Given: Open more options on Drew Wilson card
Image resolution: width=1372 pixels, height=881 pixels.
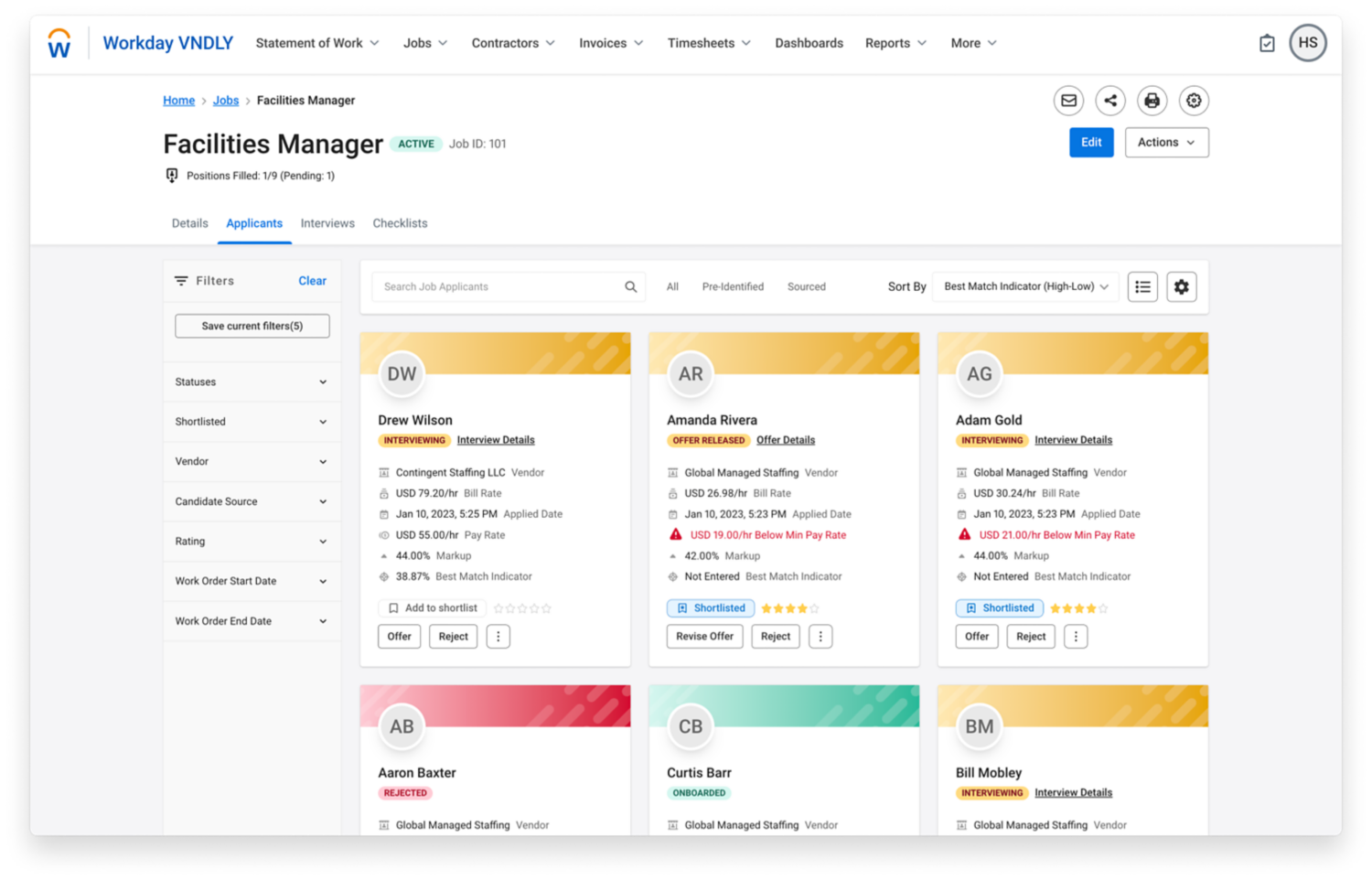Looking at the screenshot, I should (x=498, y=637).
